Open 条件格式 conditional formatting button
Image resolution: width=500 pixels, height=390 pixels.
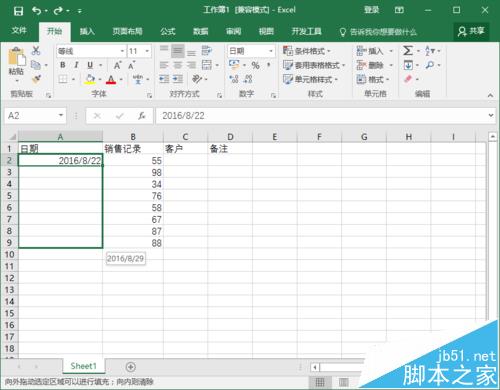307,51
